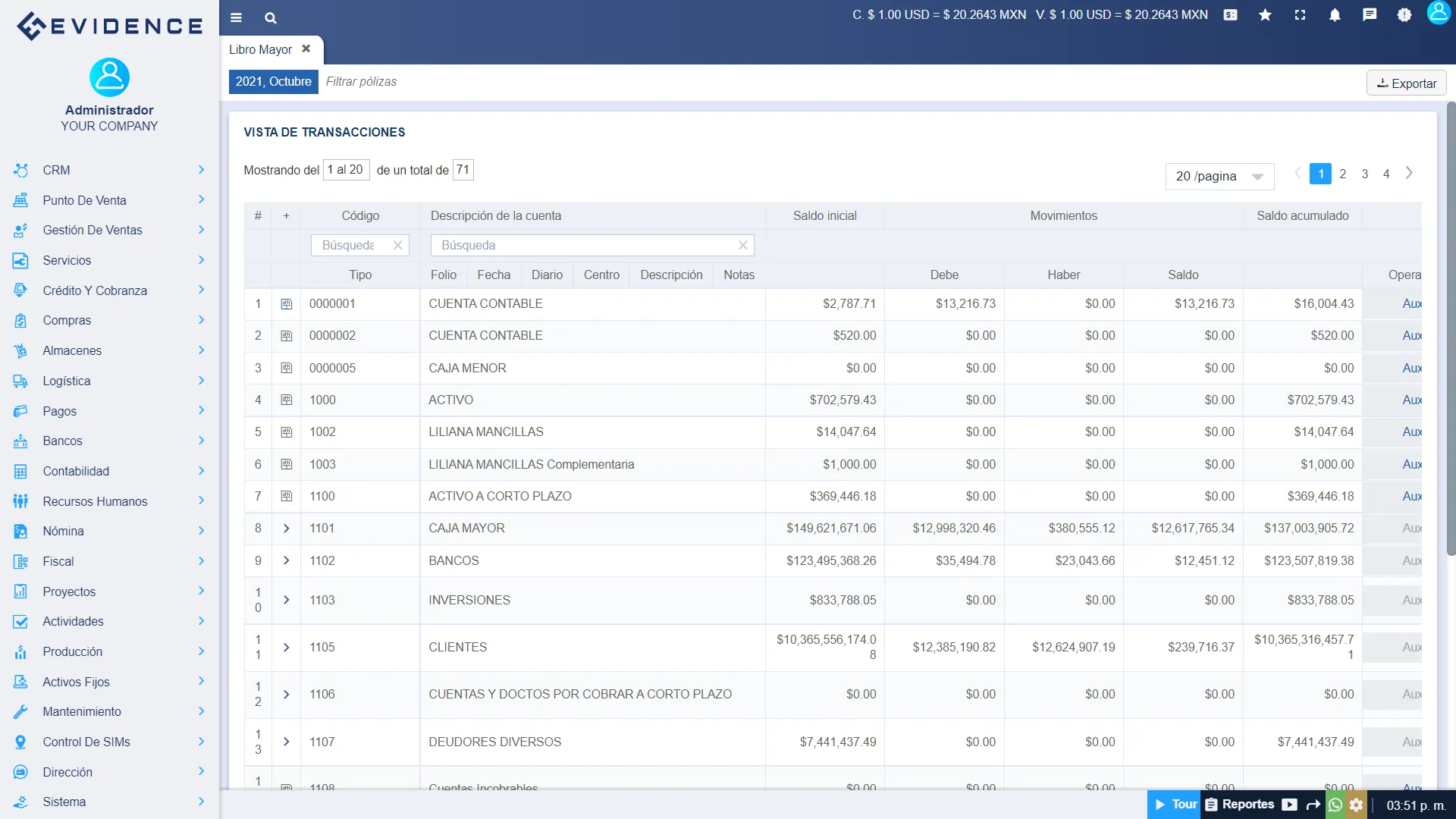Click the gear settings icon in bottom bar

pyautogui.click(x=1357, y=805)
